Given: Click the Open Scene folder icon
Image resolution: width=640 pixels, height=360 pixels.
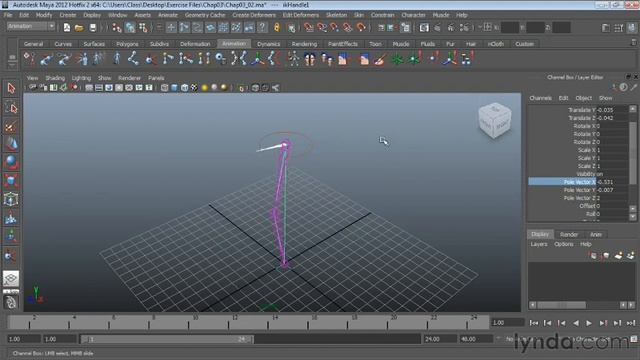Looking at the screenshot, I should (79, 28).
